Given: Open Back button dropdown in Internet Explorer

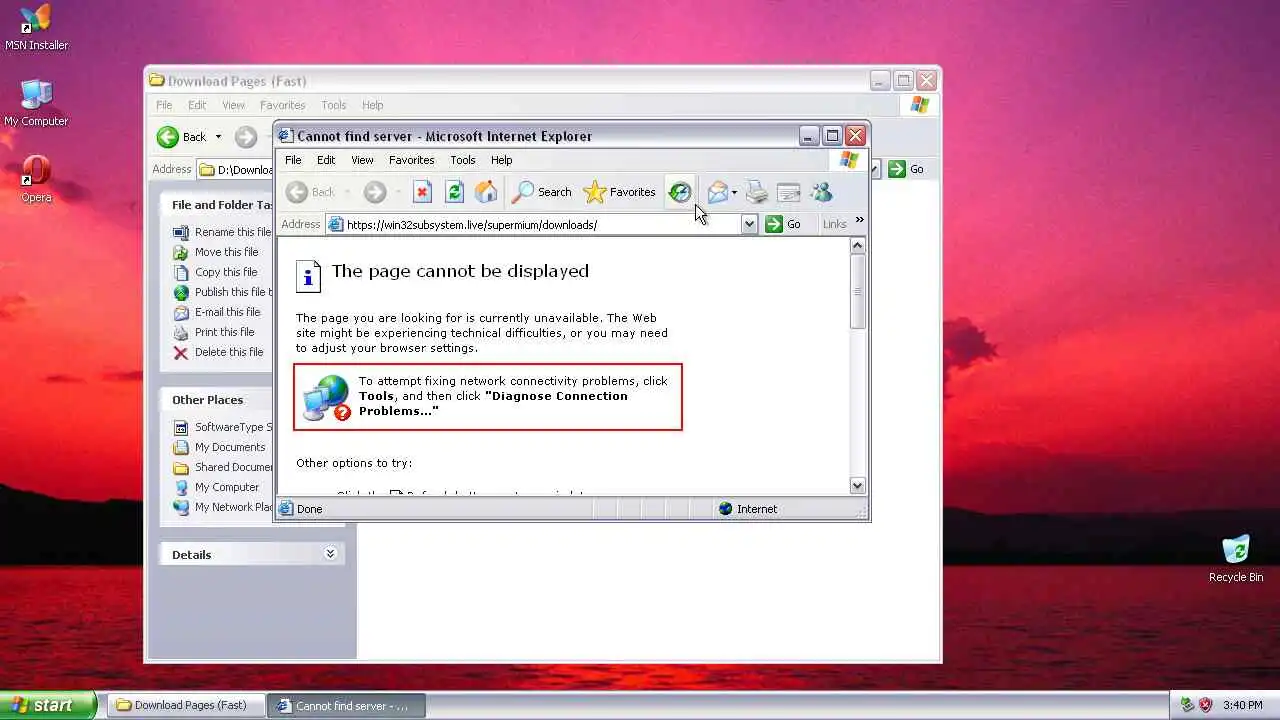Looking at the screenshot, I should [x=347, y=192].
